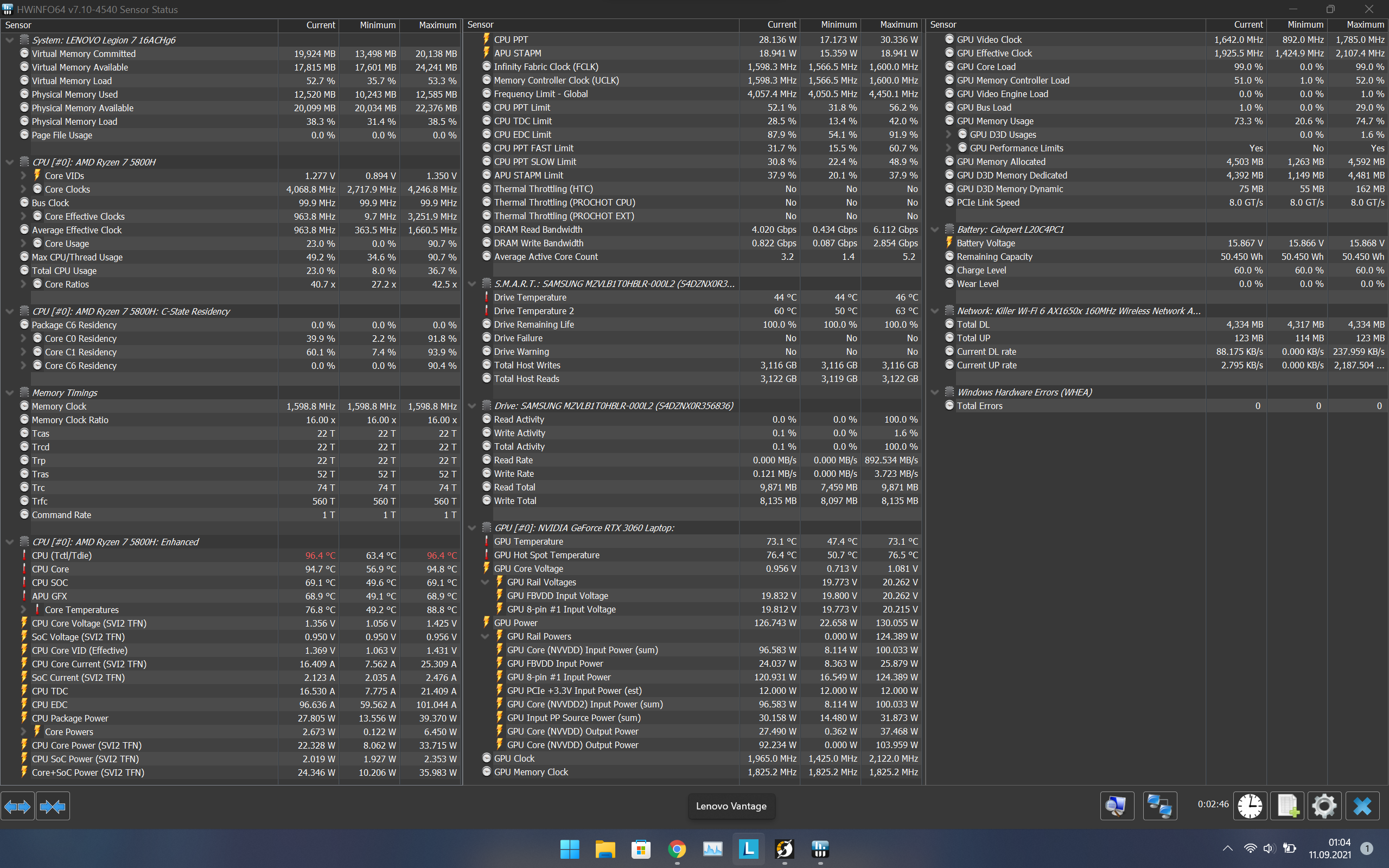Collapse the Battery Celxpert L20C4PC1 section

(934, 229)
